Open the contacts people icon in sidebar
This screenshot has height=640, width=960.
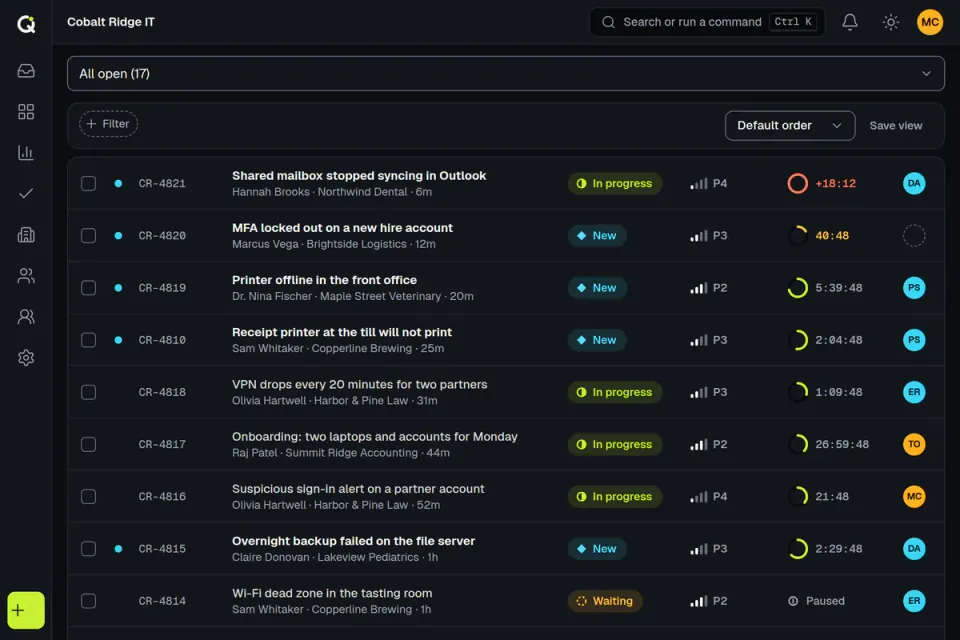[x=26, y=276]
